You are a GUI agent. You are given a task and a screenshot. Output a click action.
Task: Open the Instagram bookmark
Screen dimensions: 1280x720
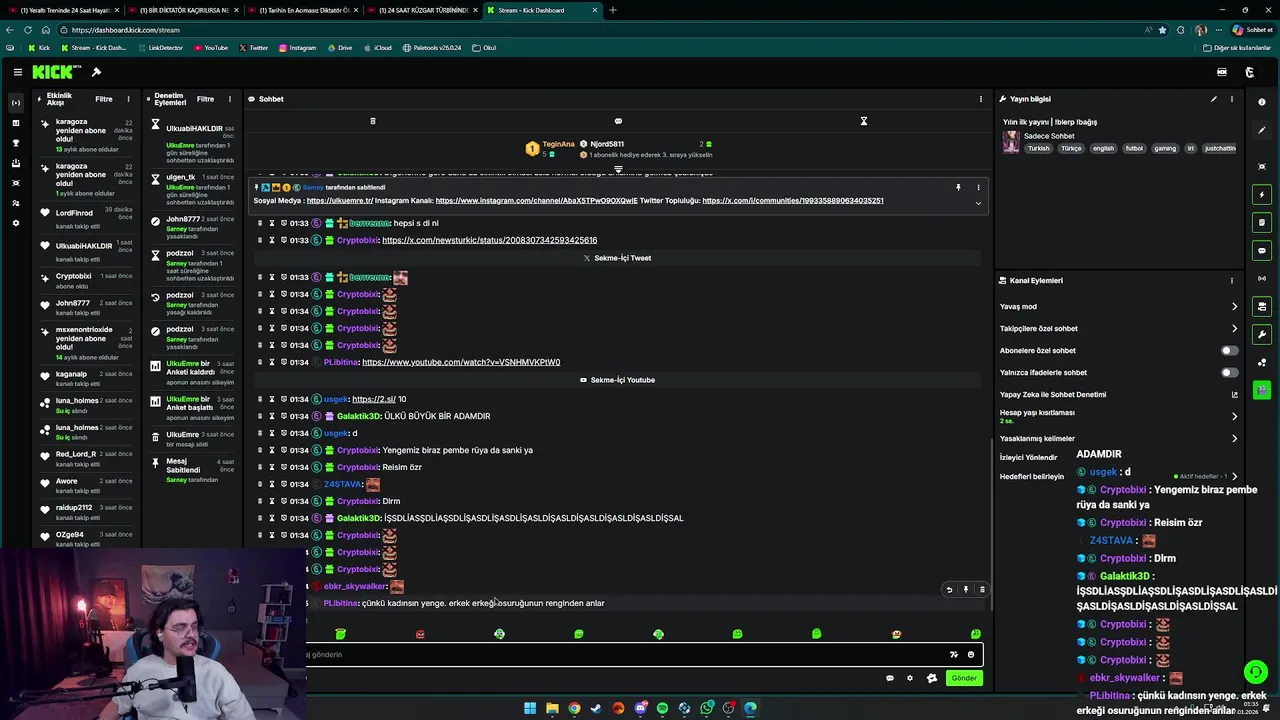(298, 47)
